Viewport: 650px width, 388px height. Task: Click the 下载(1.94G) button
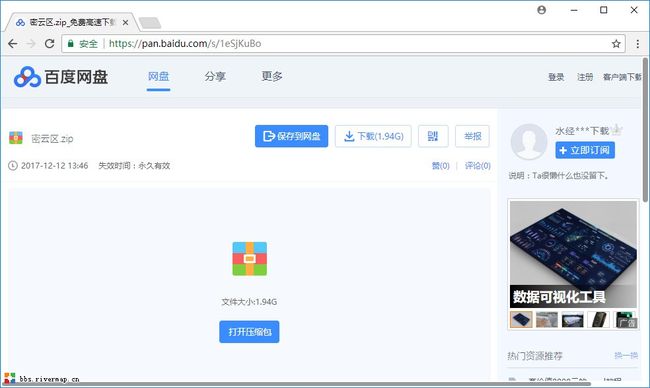point(373,136)
